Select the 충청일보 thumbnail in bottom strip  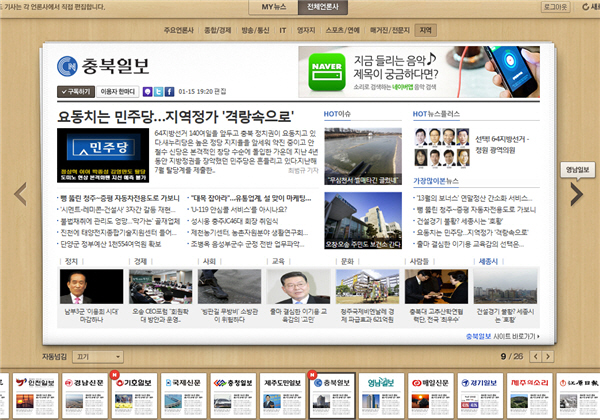233,396
